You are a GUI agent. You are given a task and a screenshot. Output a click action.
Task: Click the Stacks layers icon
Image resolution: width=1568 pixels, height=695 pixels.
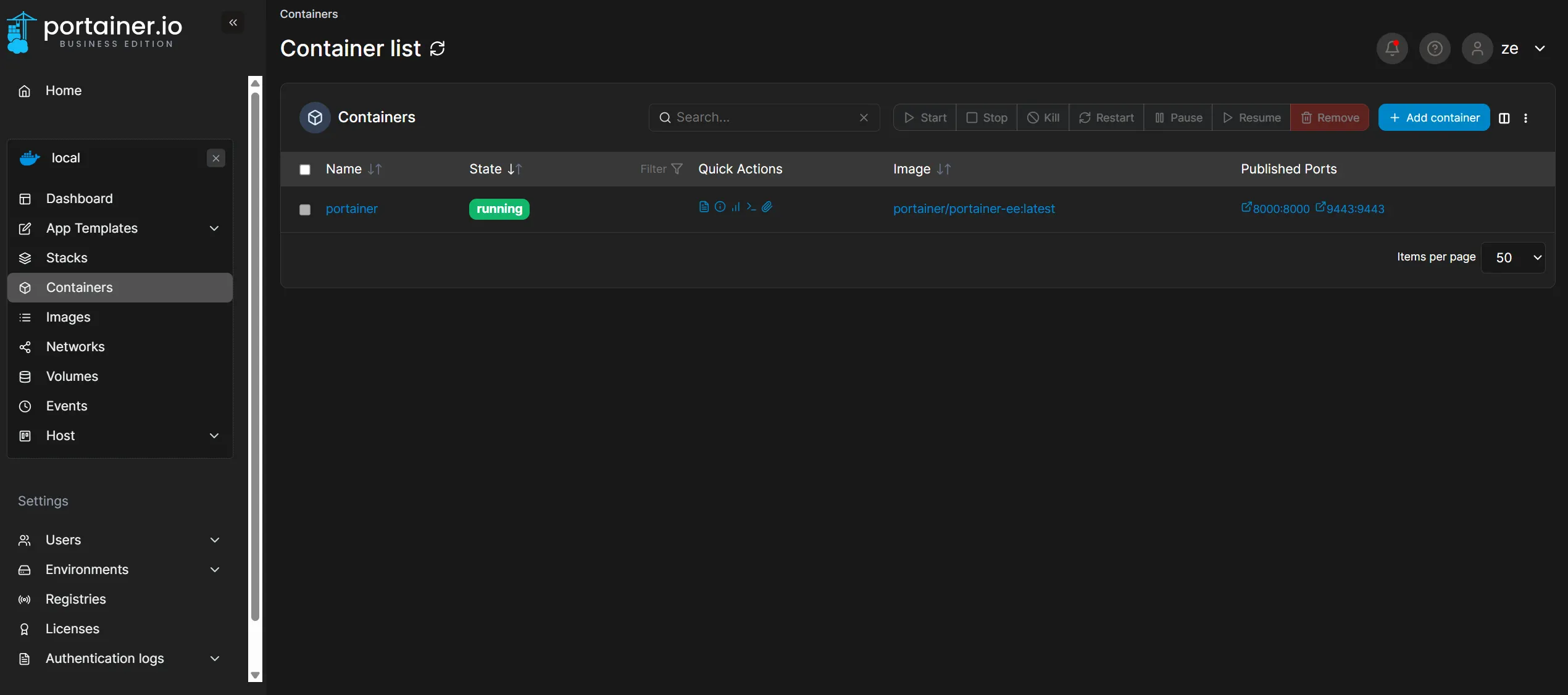click(25, 258)
